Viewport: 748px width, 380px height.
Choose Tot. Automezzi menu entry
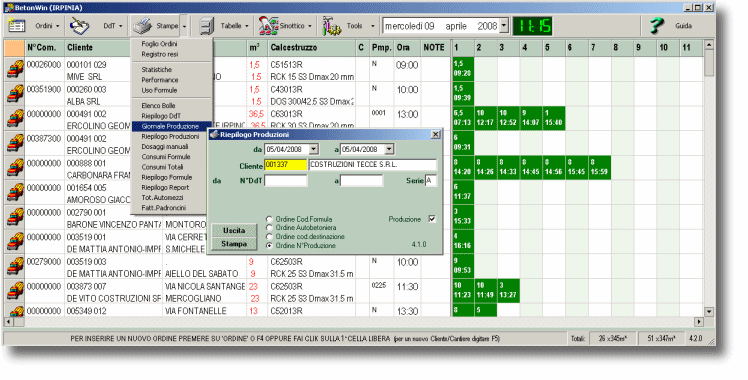click(162, 197)
